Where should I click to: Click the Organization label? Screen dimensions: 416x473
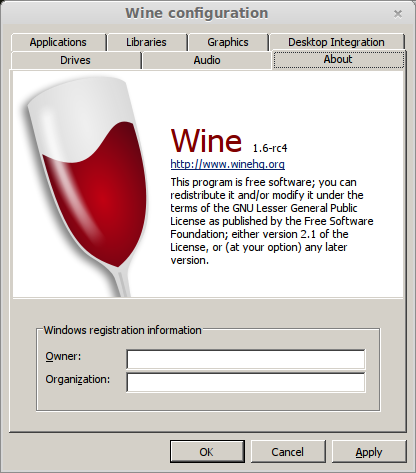pos(78,379)
